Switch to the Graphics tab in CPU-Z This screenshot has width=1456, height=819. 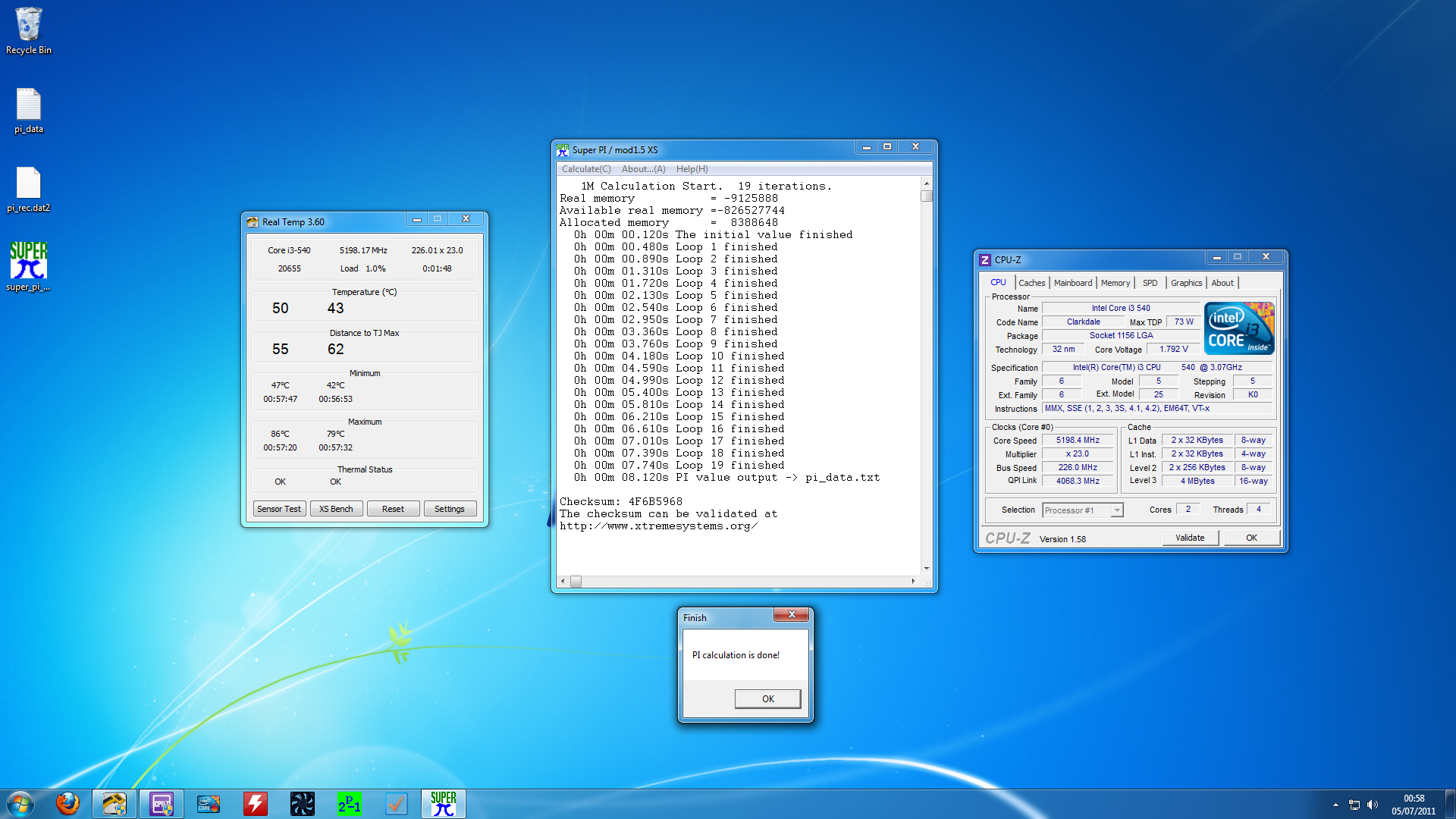click(x=1186, y=283)
